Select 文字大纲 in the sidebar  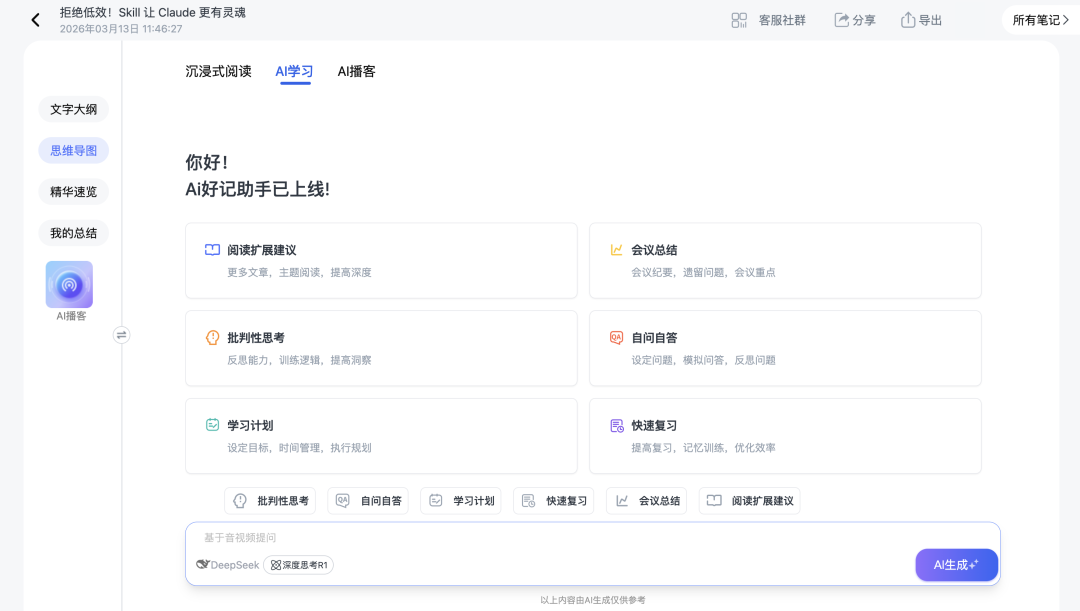74,109
